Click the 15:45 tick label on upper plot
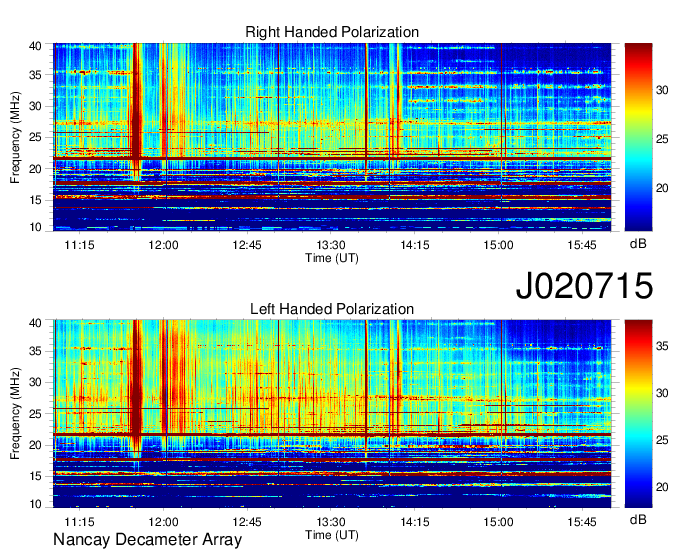Viewport: 680px width, 552px height. (582, 245)
